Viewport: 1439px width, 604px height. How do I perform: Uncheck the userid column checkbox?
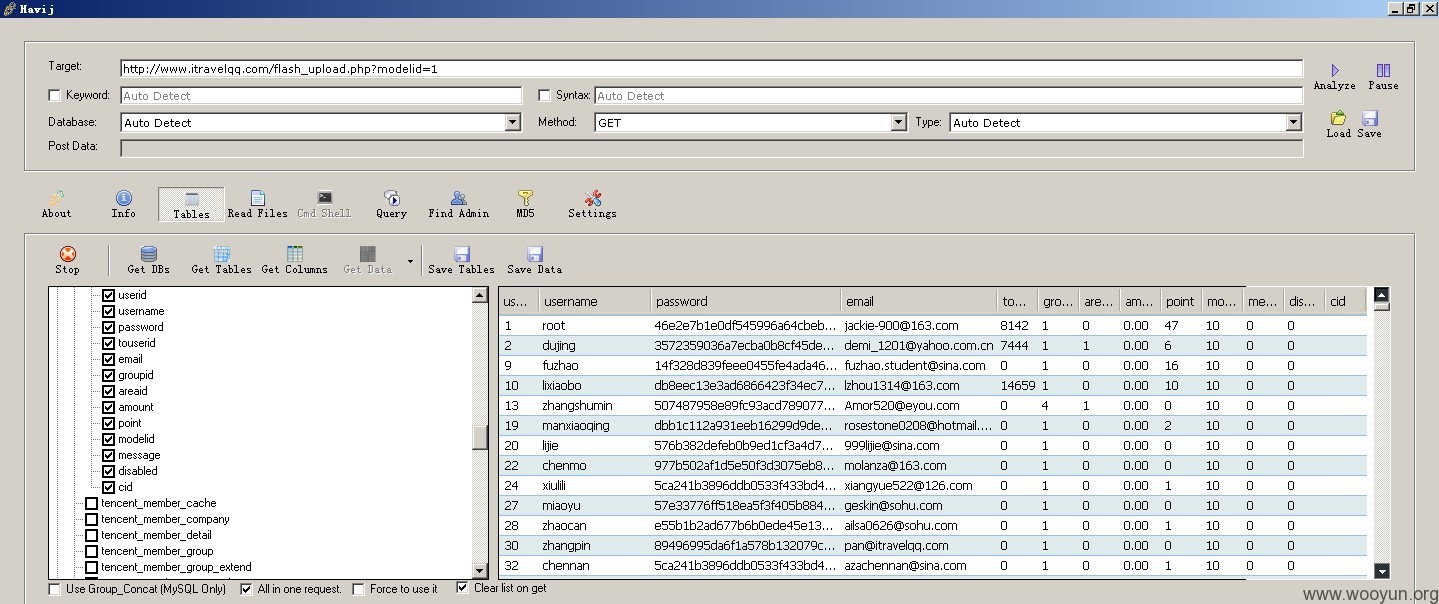109,295
